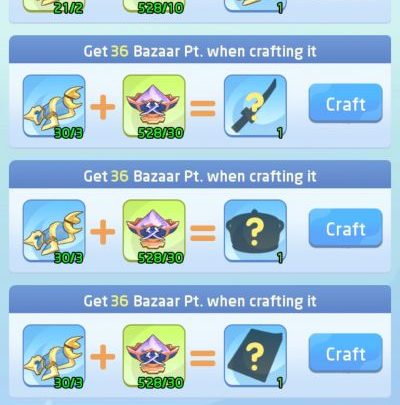The image size is (400, 405).
Task: Click Craft button for the mystery cloth recipe
Action: click(x=345, y=353)
